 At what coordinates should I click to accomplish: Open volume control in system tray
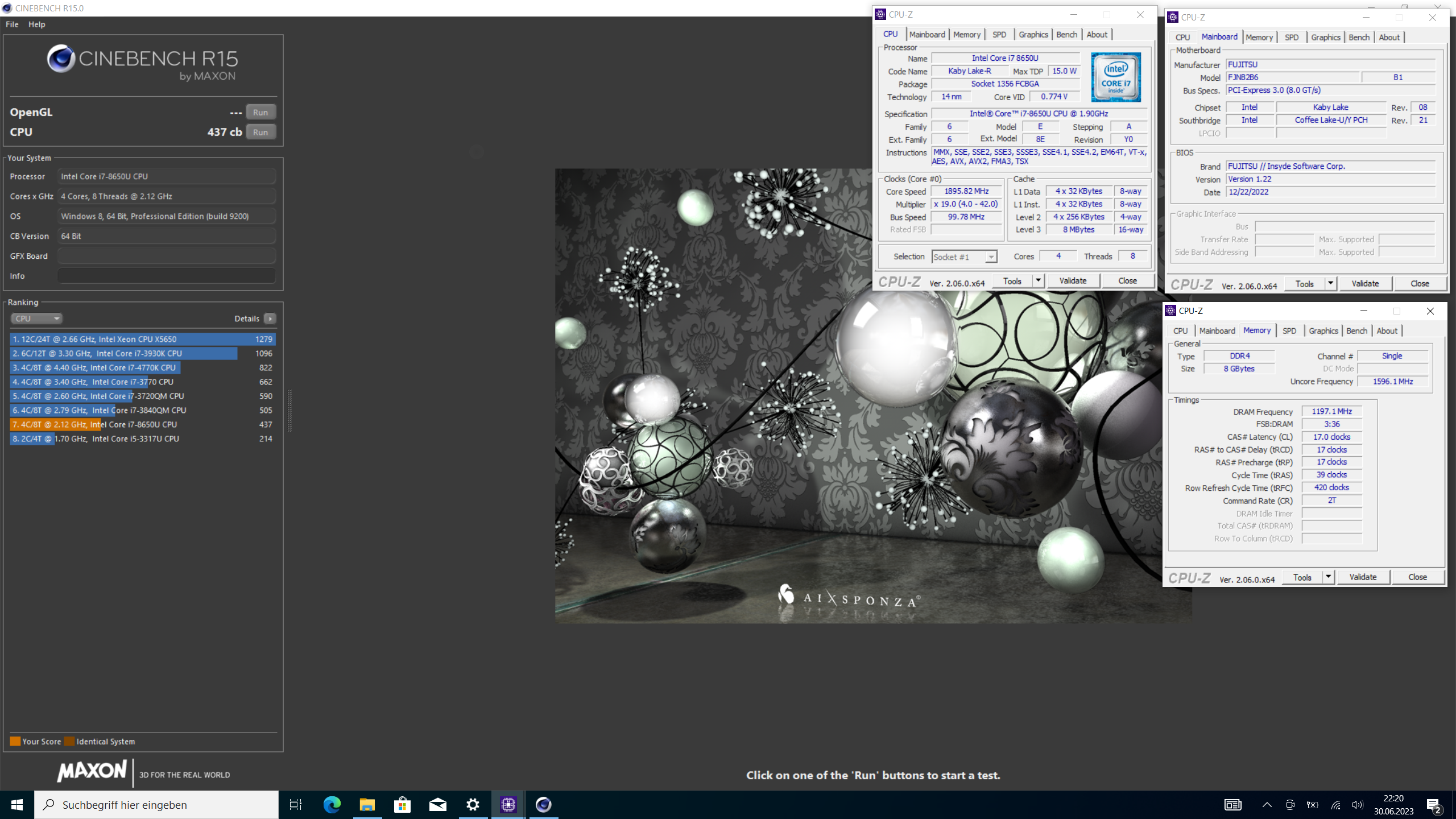[x=1358, y=805]
